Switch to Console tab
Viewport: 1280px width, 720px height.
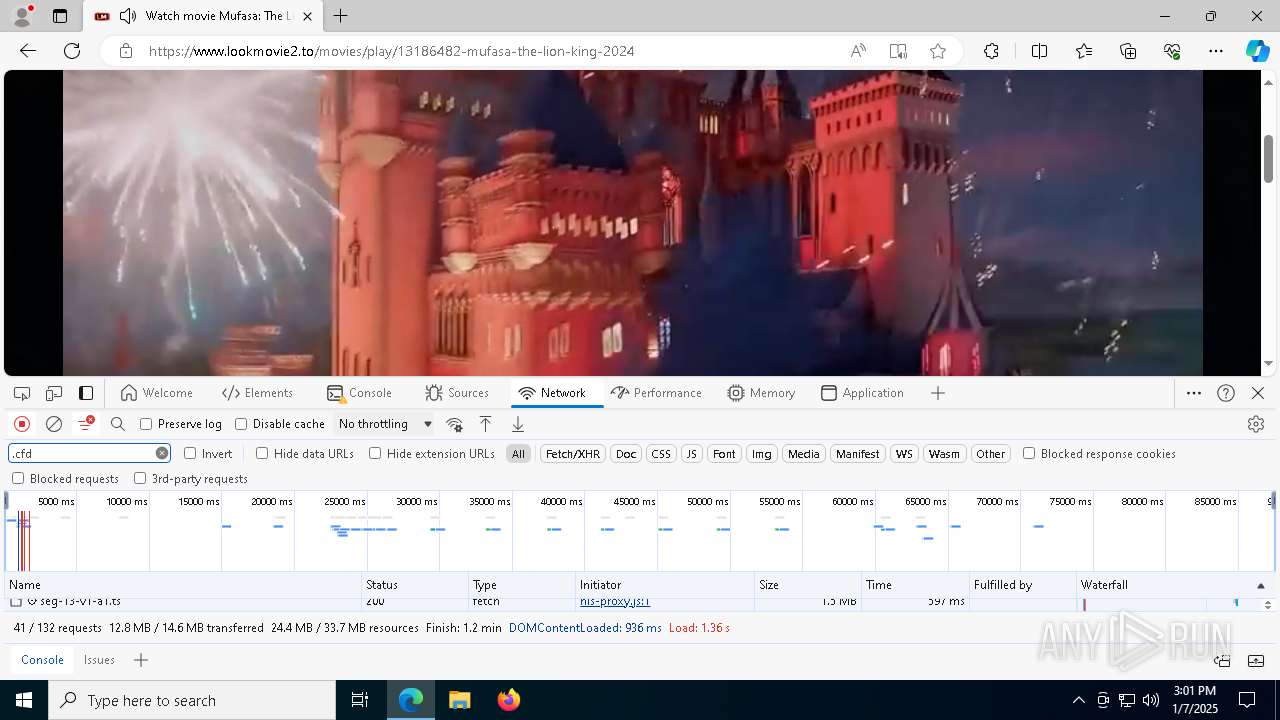coord(359,393)
